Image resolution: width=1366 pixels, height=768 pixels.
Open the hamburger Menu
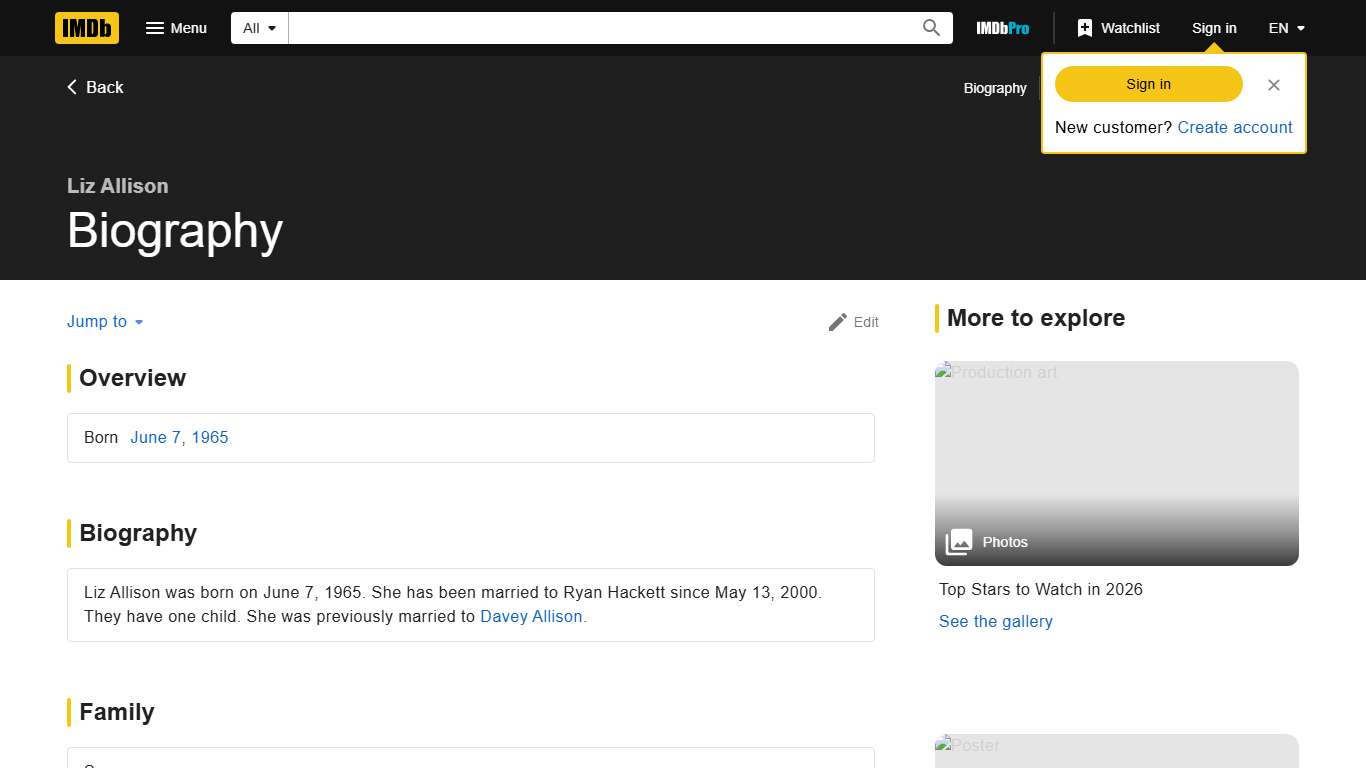pyautogui.click(x=176, y=28)
